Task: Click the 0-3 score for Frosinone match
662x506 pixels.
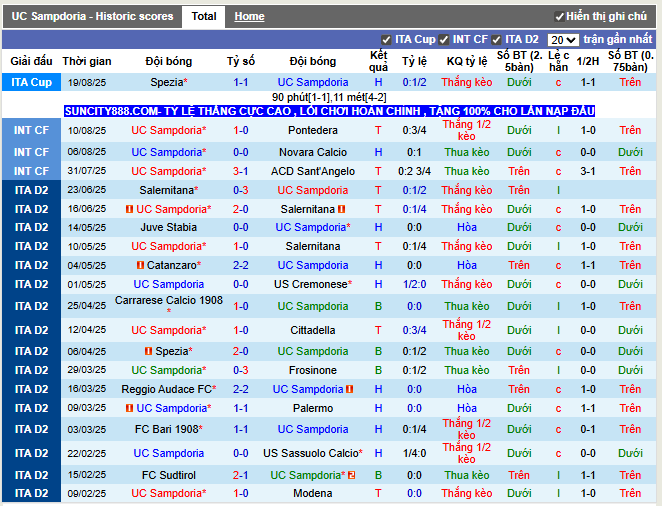Action: [x=241, y=370]
